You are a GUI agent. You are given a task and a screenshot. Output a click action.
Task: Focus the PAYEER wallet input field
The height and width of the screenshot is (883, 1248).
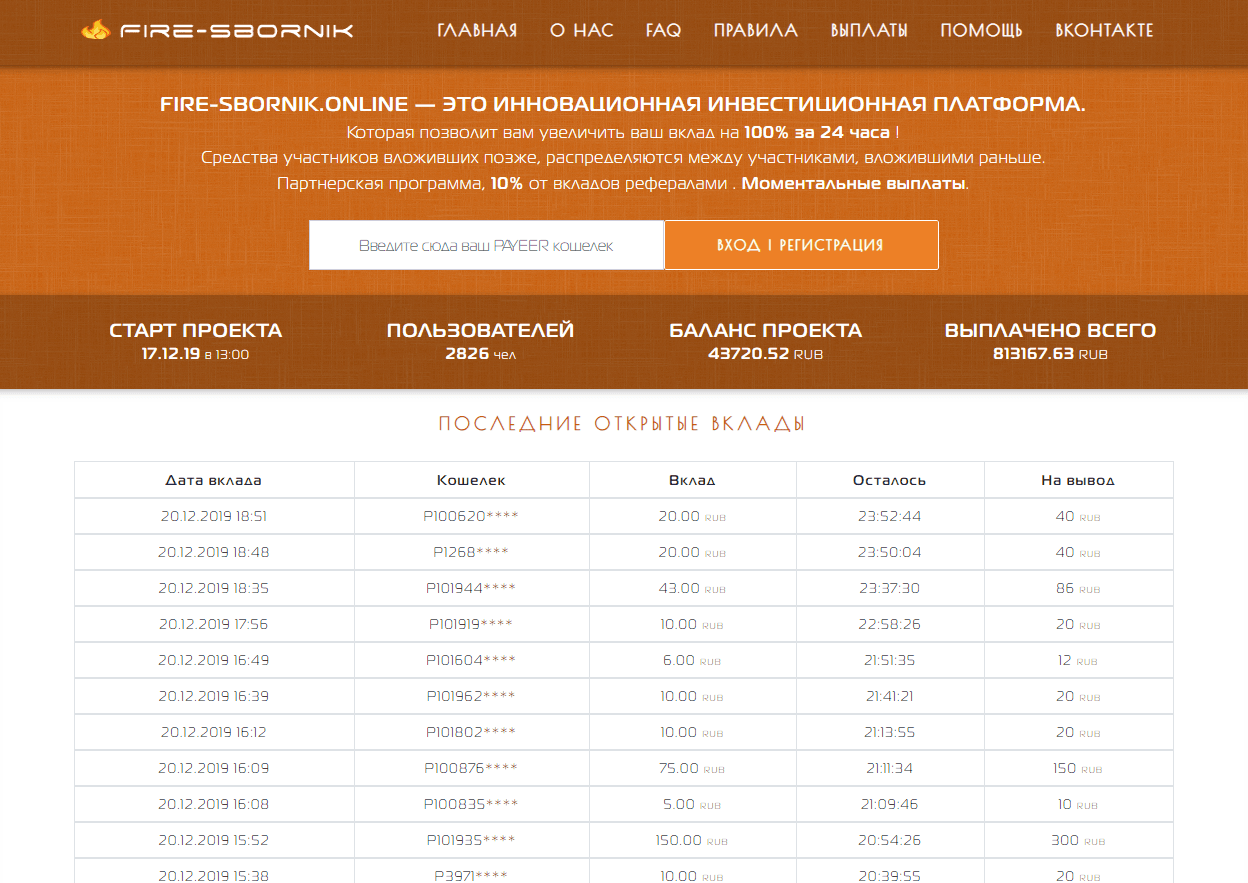point(486,245)
